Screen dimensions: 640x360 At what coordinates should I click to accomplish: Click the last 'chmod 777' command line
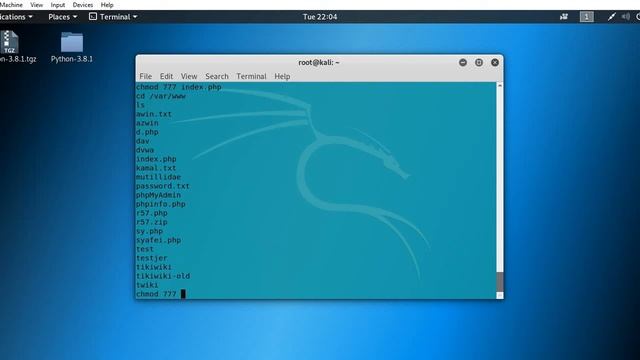[x=156, y=294]
